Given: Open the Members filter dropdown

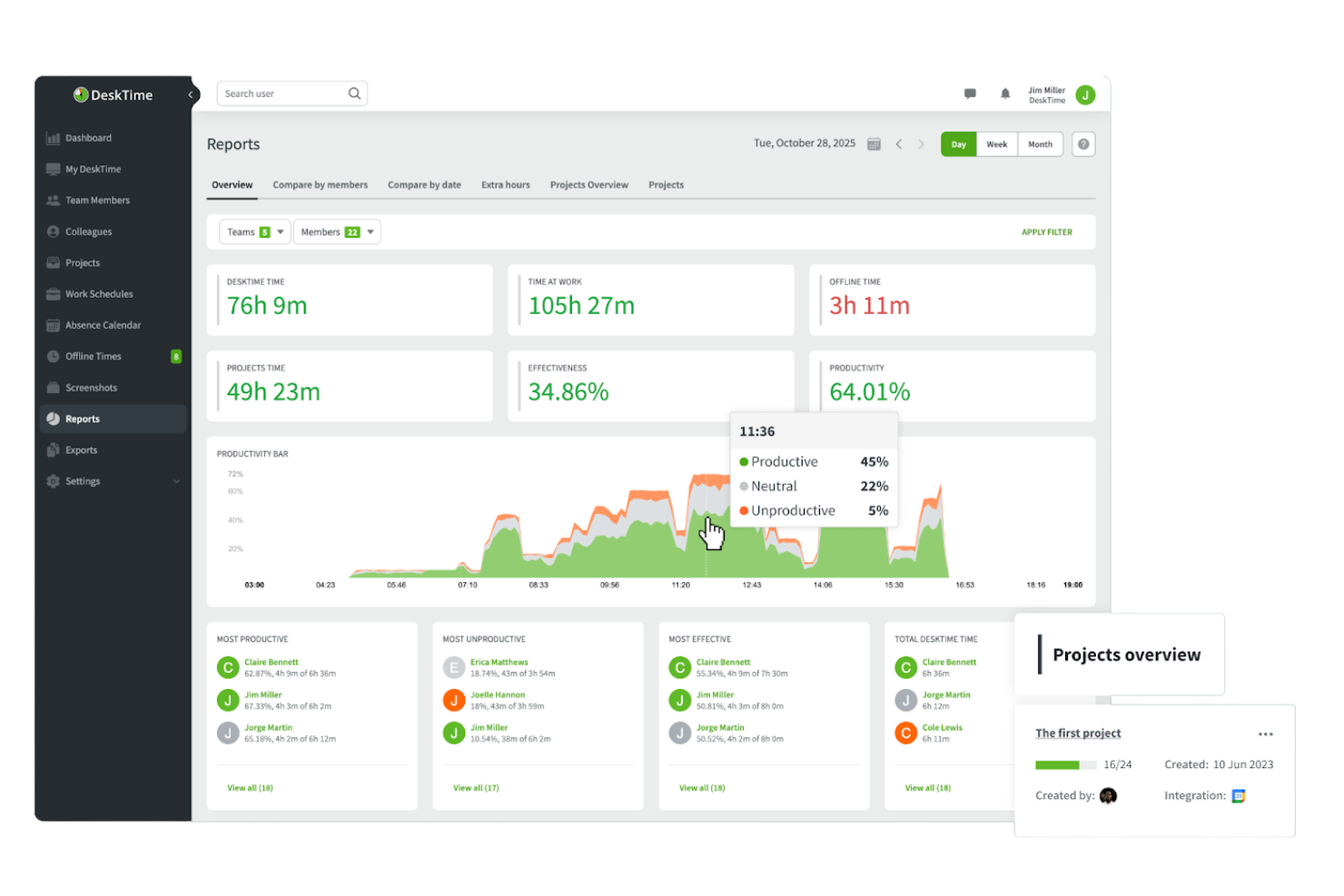Looking at the screenshot, I should point(336,231).
